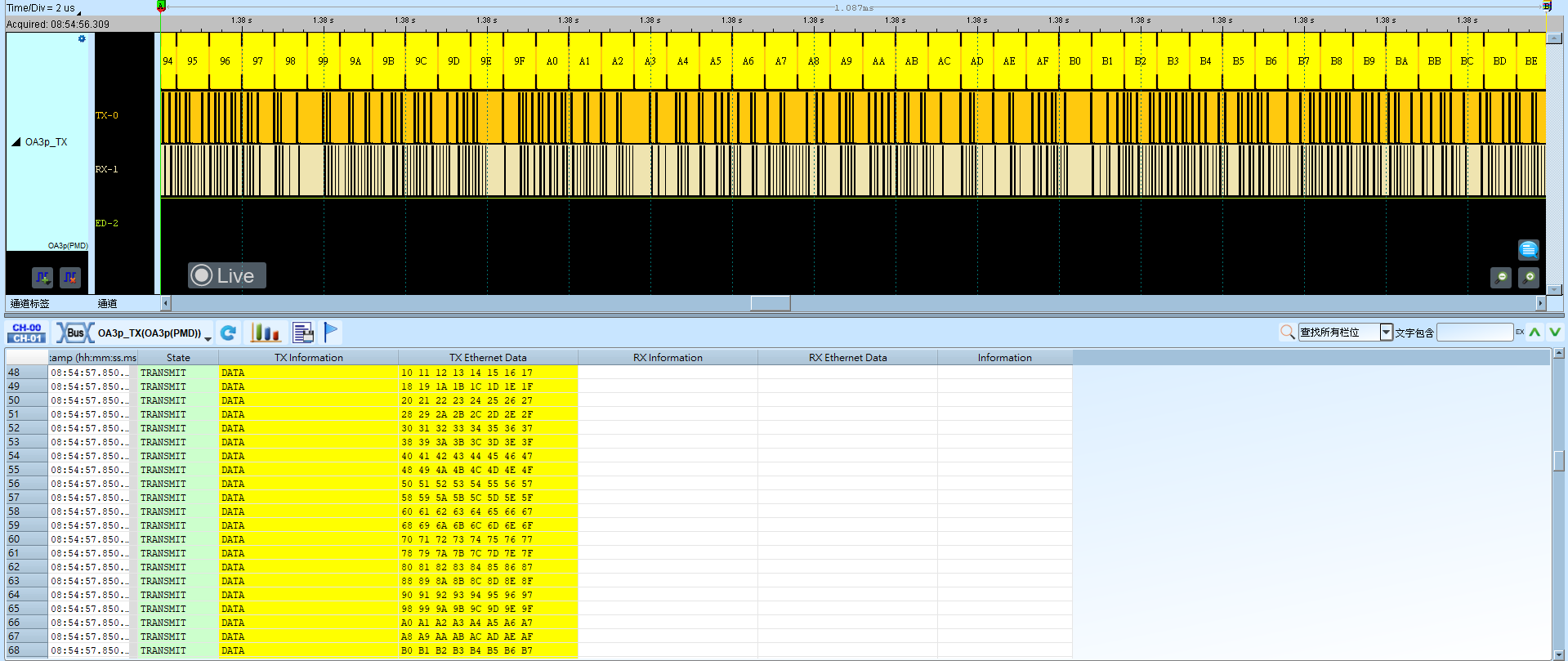Image resolution: width=1568 pixels, height=661 pixels.
Task: Click the ED-2 channel label
Action: [x=107, y=223]
